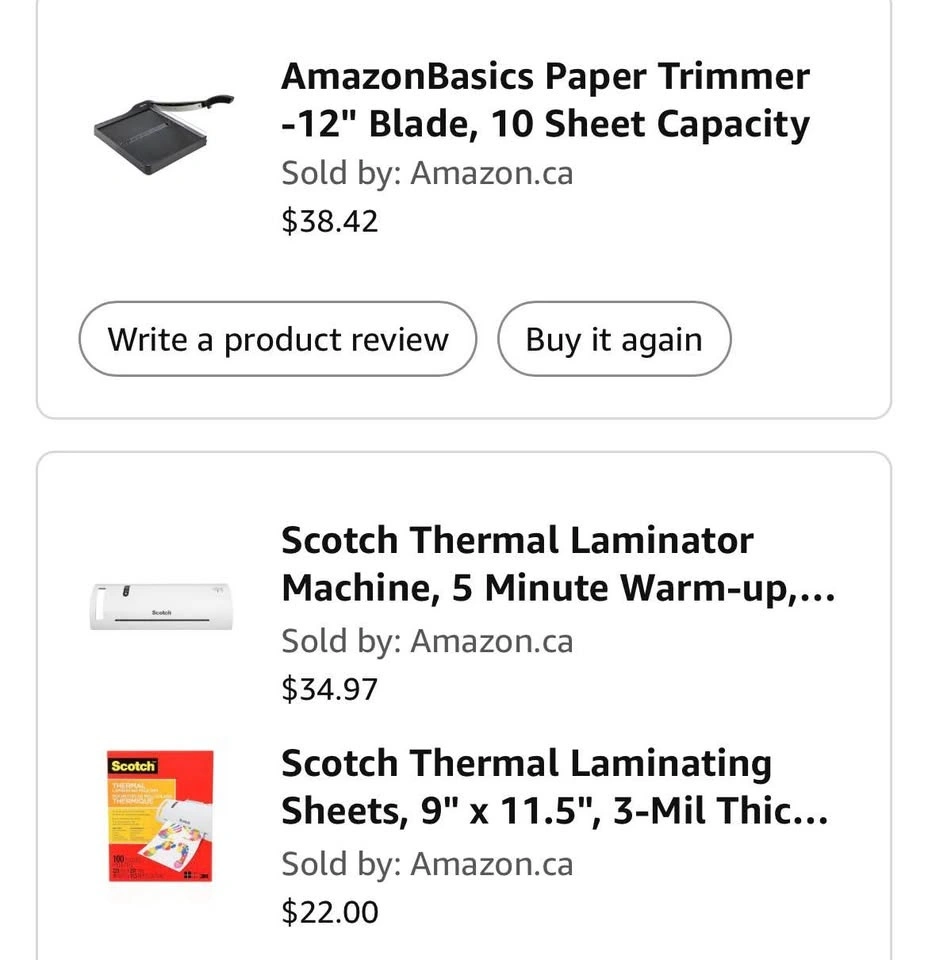Click the Buy it again button

pos(614,340)
